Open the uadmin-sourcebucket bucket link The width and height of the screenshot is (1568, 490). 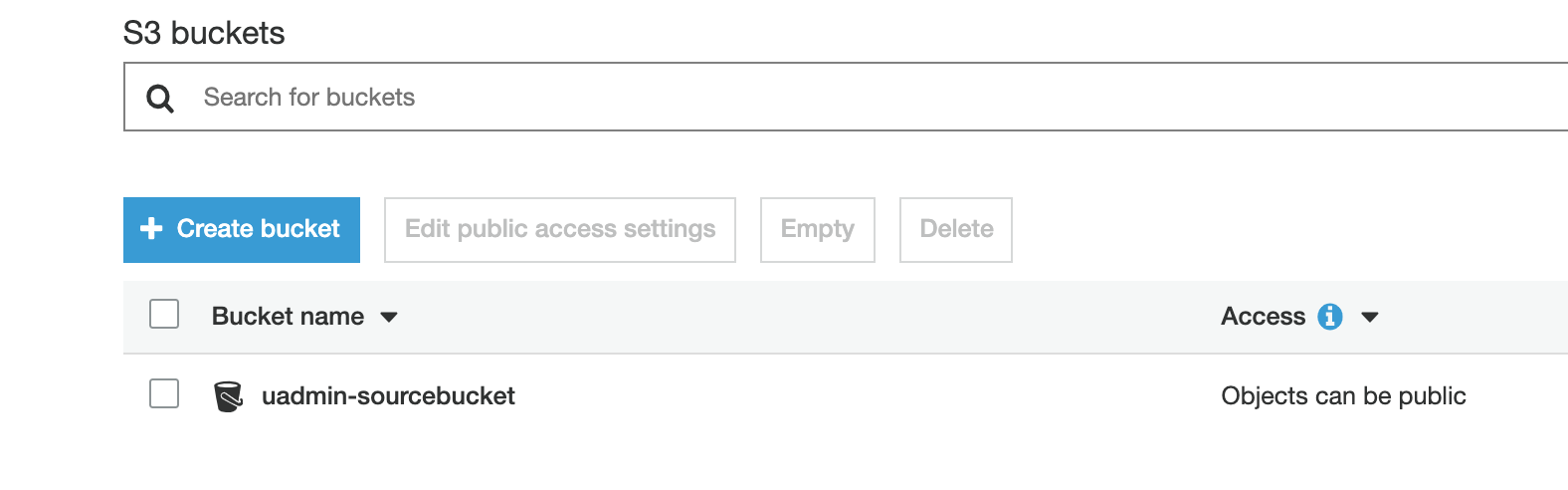tap(388, 396)
